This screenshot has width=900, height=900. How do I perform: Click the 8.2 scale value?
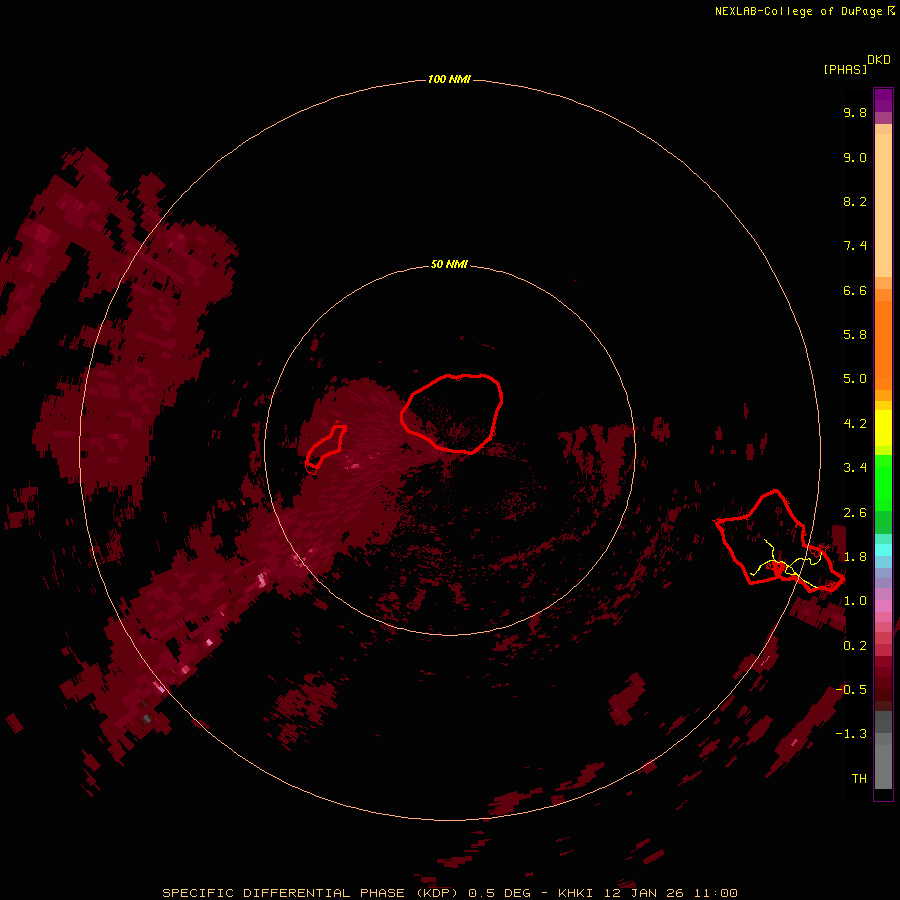pyautogui.click(x=855, y=201)
